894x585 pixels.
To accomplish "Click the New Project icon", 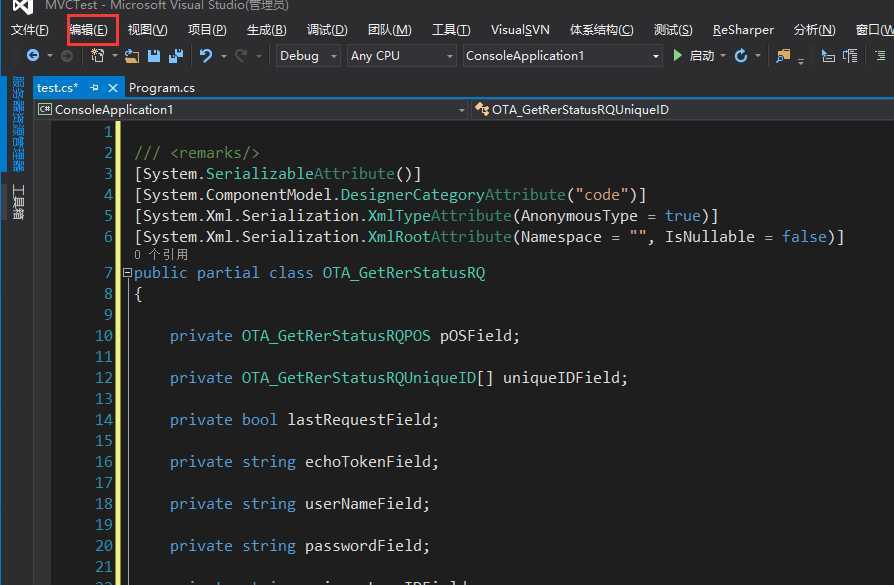I will pyautogui.click(x=97, y=55).
